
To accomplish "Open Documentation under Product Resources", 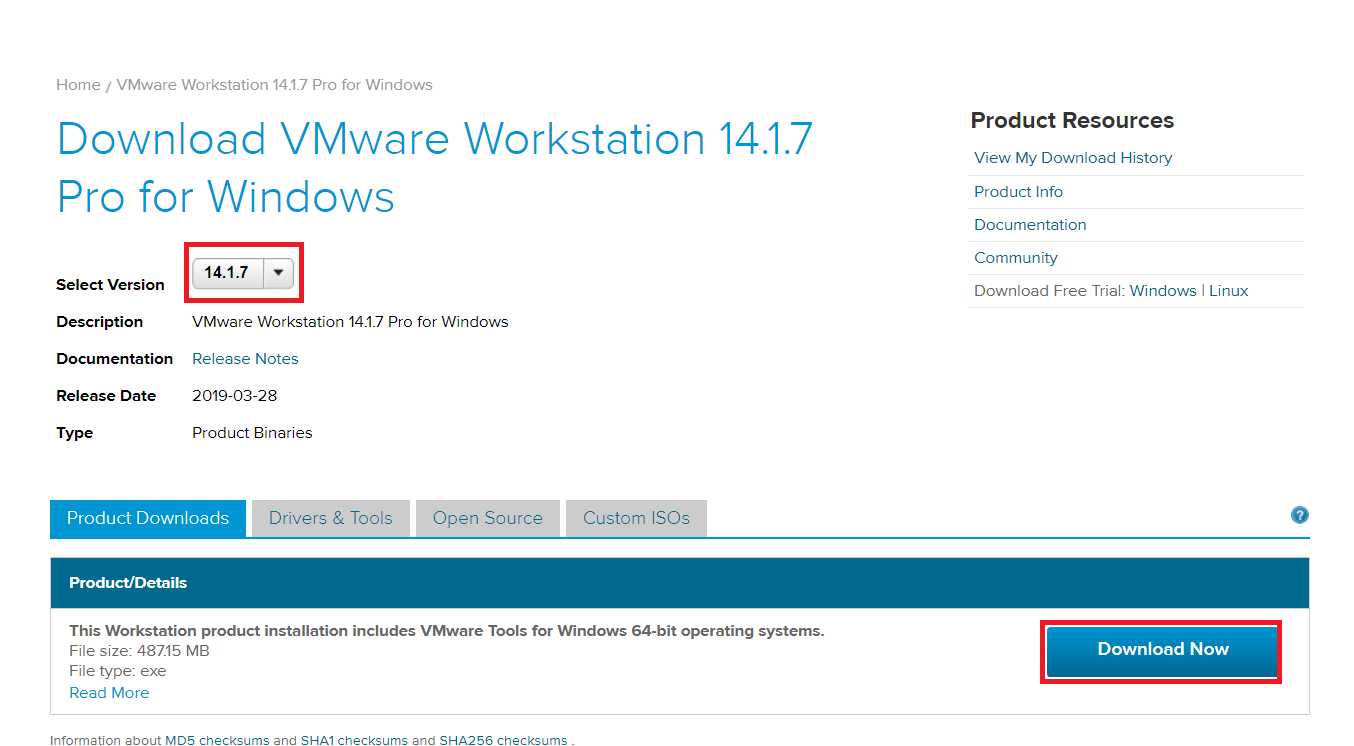I will point(1030,225).
